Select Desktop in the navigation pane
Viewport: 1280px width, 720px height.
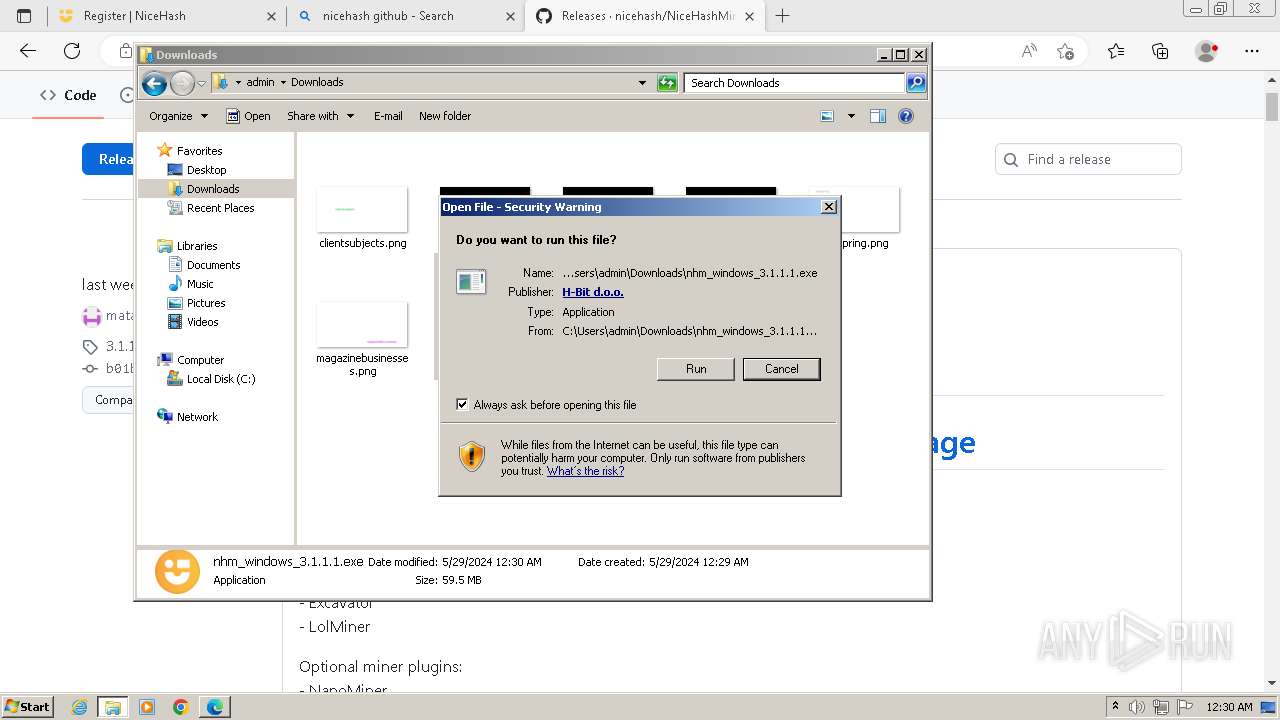tap(206, 170)
